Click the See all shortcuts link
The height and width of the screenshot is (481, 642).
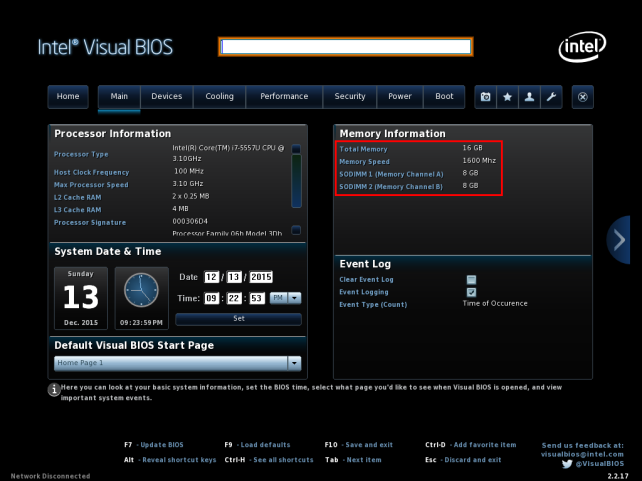(x=283, y=460)
